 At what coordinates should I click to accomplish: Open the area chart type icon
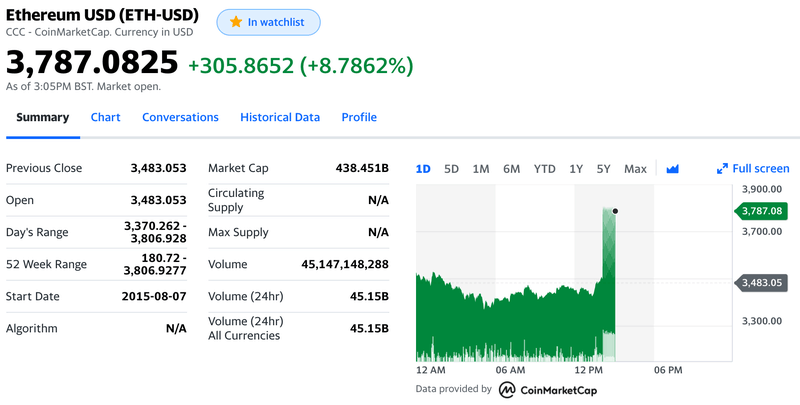pos(673,169)
